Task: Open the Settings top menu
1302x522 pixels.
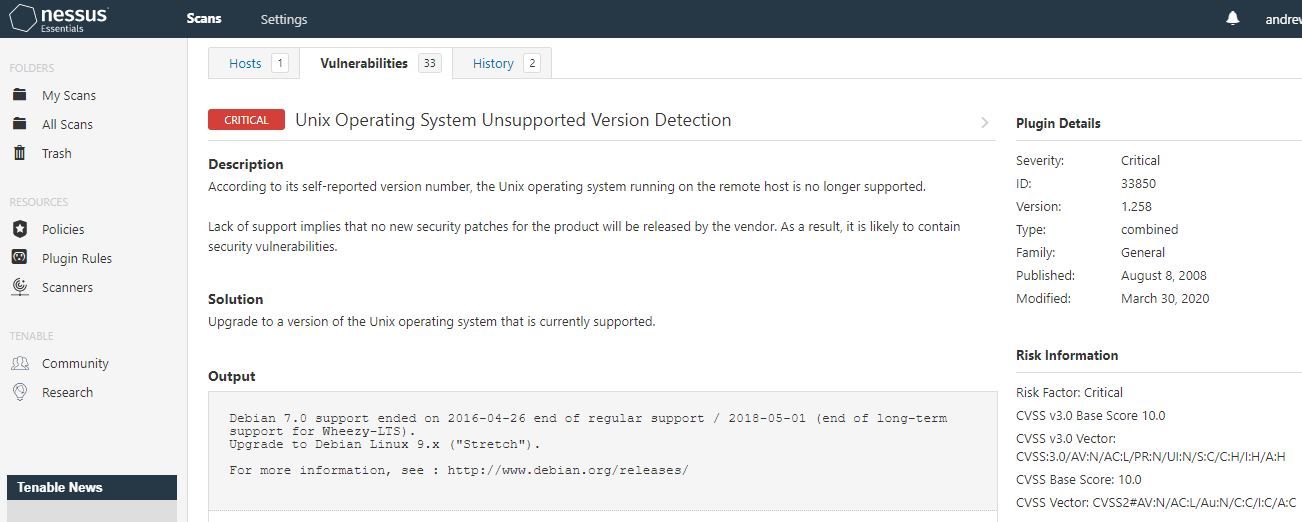Action: (284, 19)
